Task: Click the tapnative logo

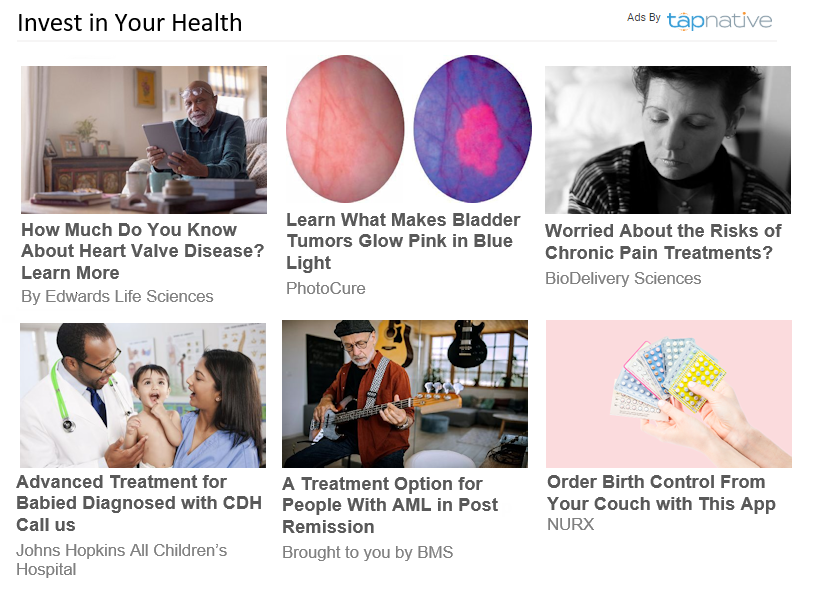Action: click(719, 21)
